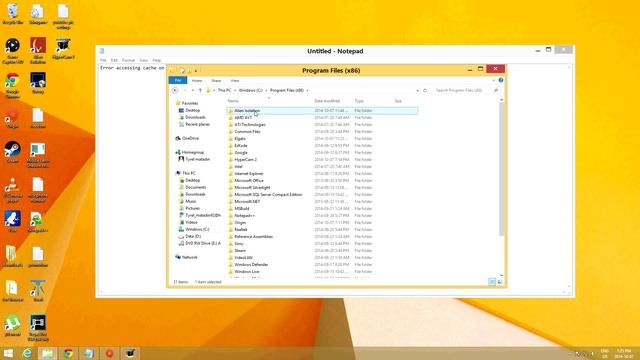Viewport: 640px width, 360px height.
Task: Switch to File Explorer on the taskbar
Action: (x=48, y=353)
